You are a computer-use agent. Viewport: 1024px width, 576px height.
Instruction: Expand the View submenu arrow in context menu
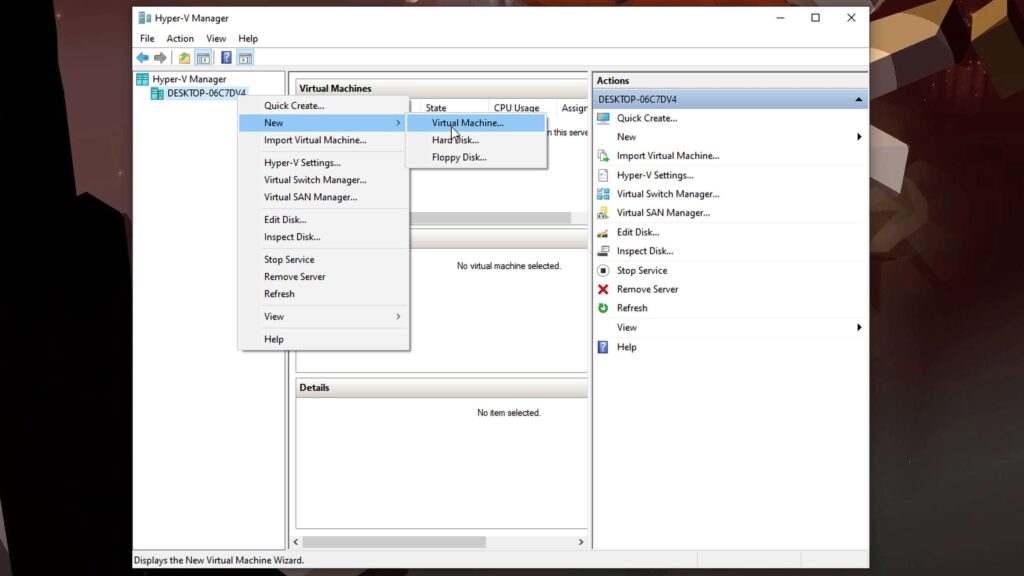[x=398, y=316]
